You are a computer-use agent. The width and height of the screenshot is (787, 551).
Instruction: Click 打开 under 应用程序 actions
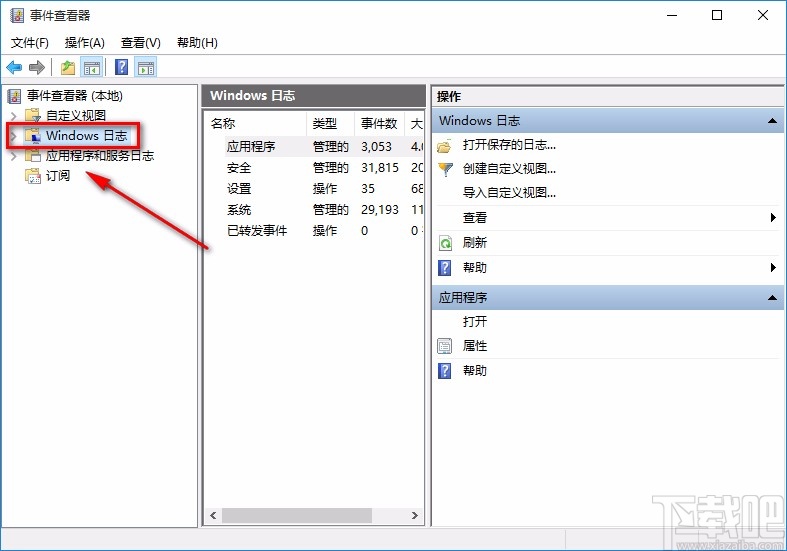pos(475,321)
